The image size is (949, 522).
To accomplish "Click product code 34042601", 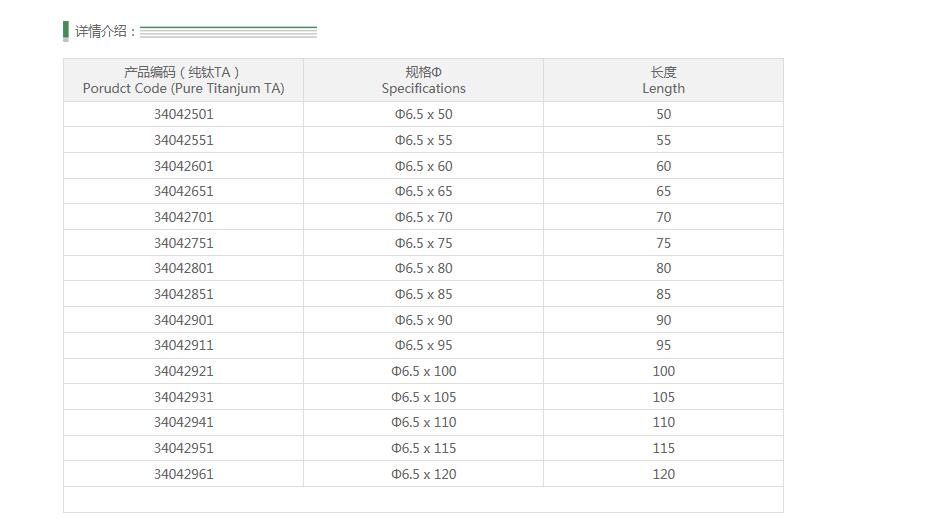I will (183, 166).
